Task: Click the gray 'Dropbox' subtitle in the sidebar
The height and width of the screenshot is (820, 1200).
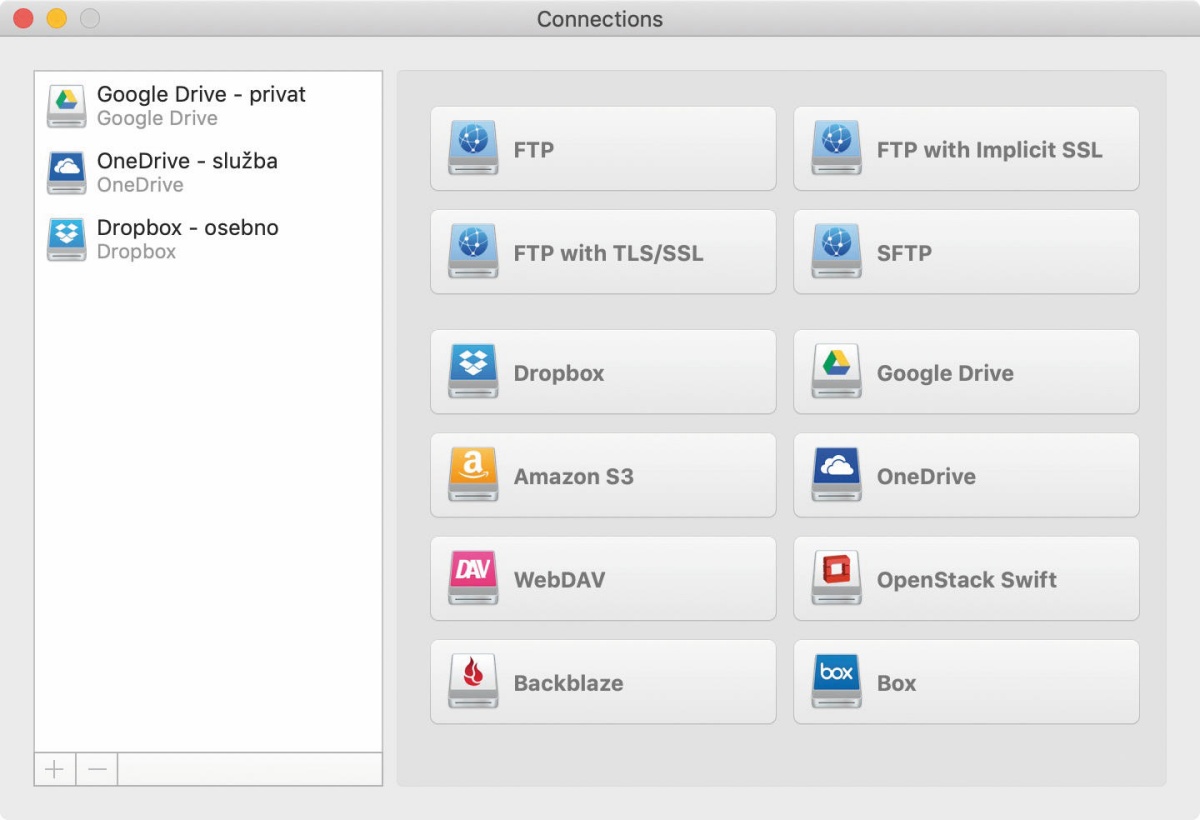Action: tap(136, 252)
